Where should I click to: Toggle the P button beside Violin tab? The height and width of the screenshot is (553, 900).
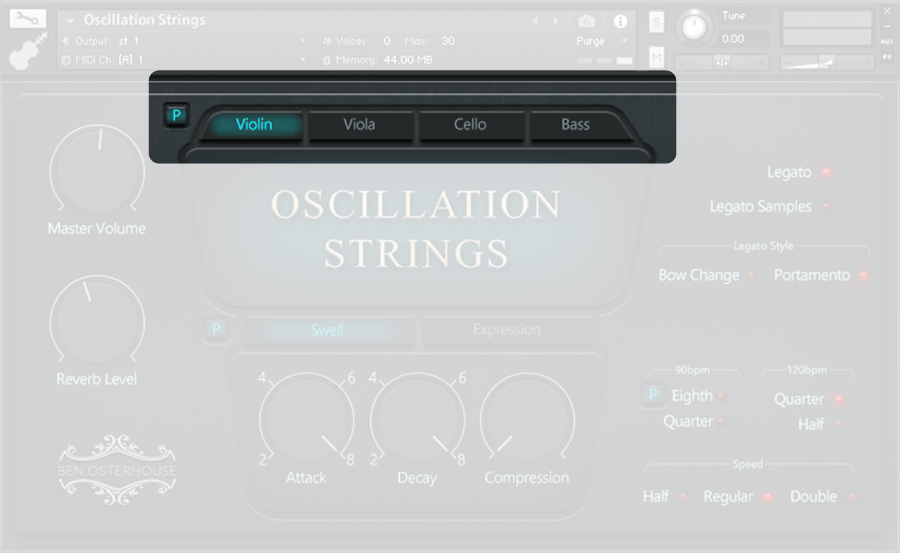[x=176, y=115]
